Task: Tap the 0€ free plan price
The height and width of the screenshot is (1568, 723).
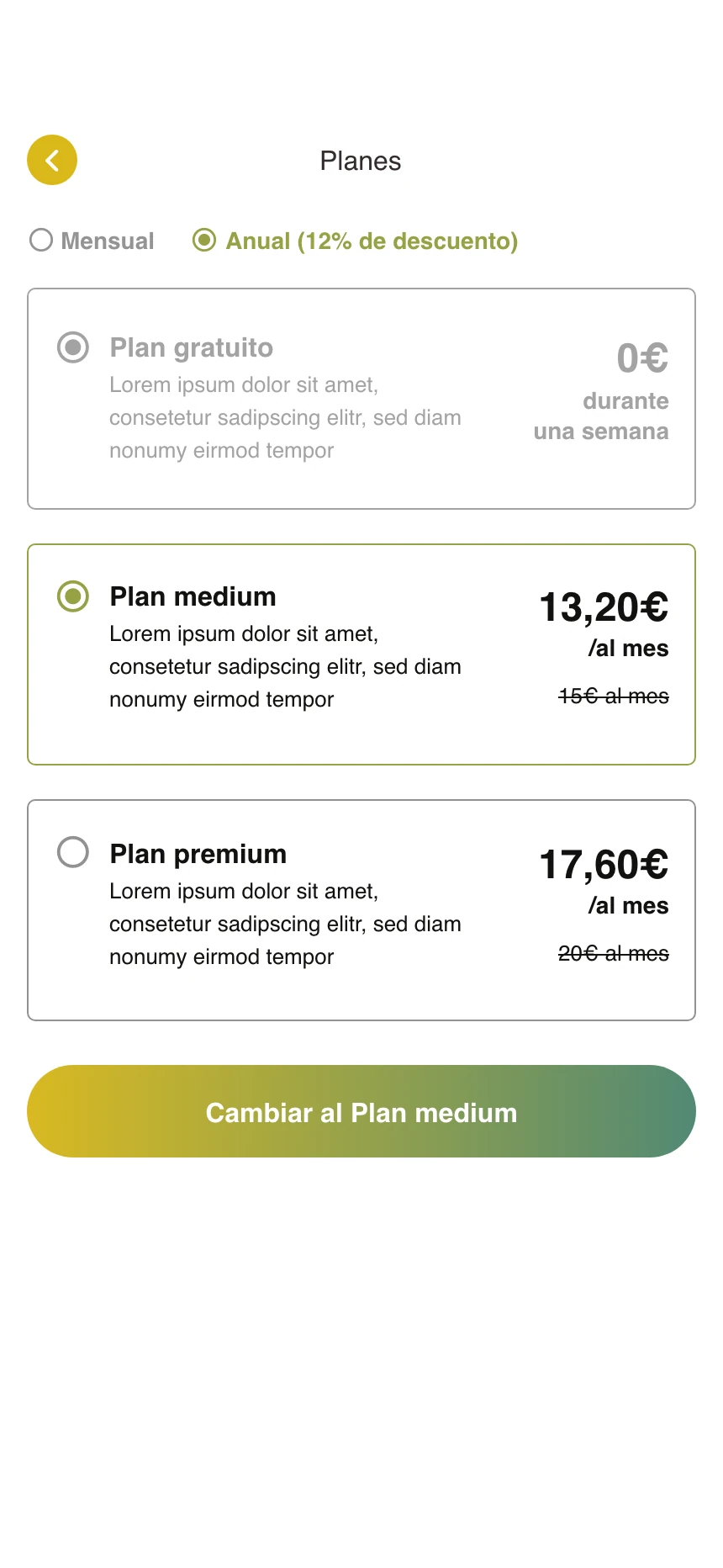Action: (642, 358)
